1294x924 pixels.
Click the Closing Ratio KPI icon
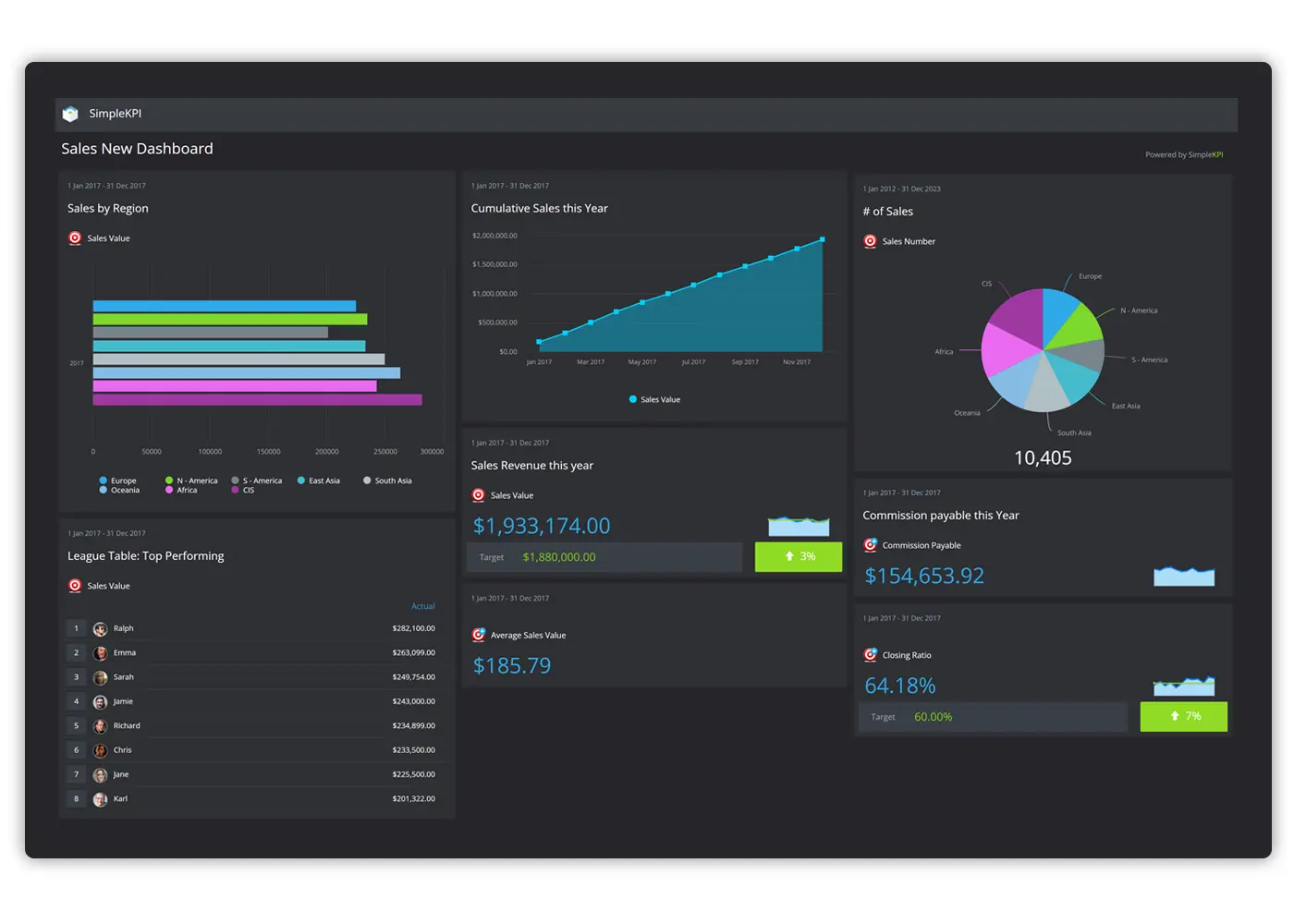(870, 655)
